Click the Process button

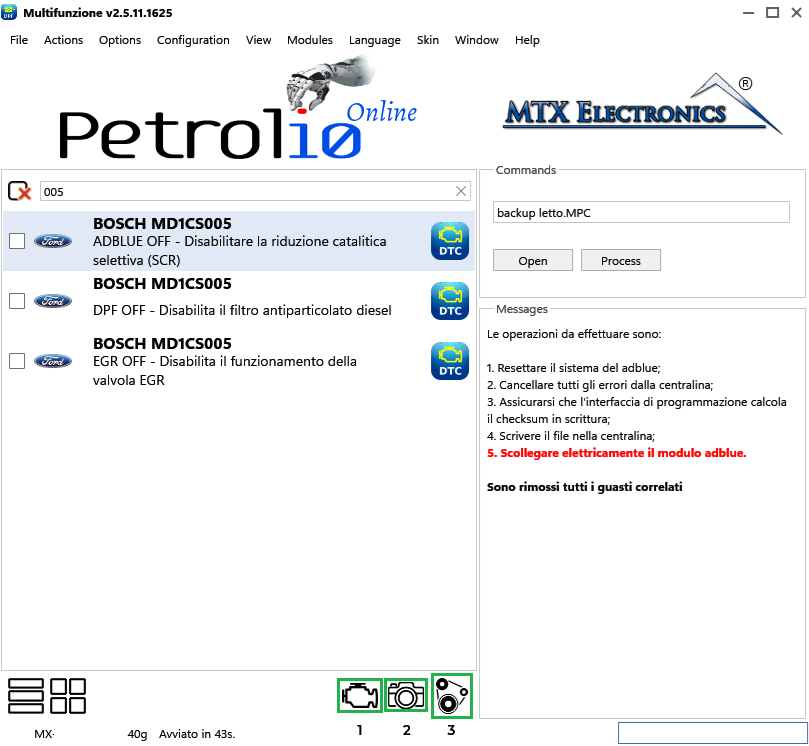tap(621, 261)
